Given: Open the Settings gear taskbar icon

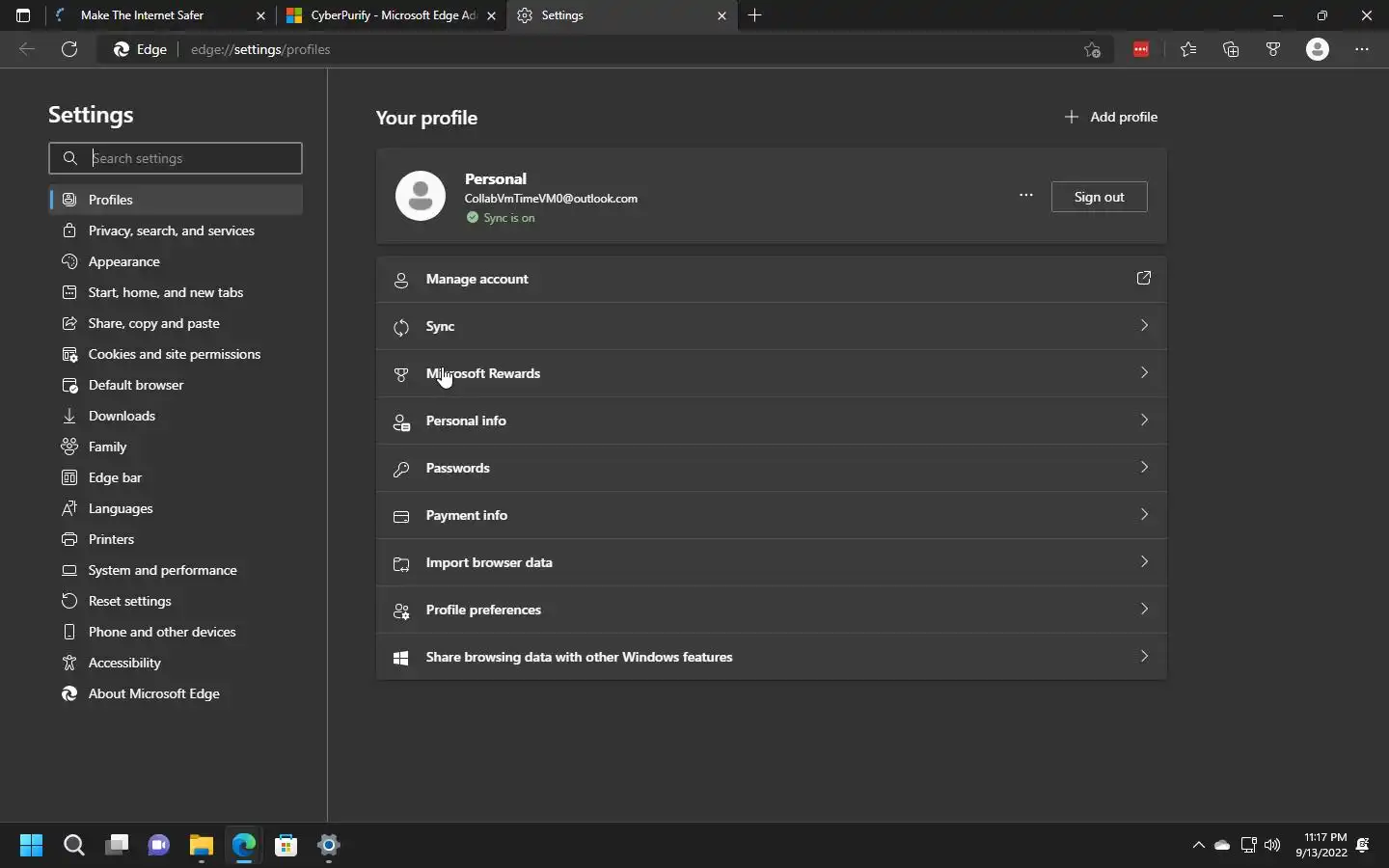Looking at the screenshot, I should [328, 846].
